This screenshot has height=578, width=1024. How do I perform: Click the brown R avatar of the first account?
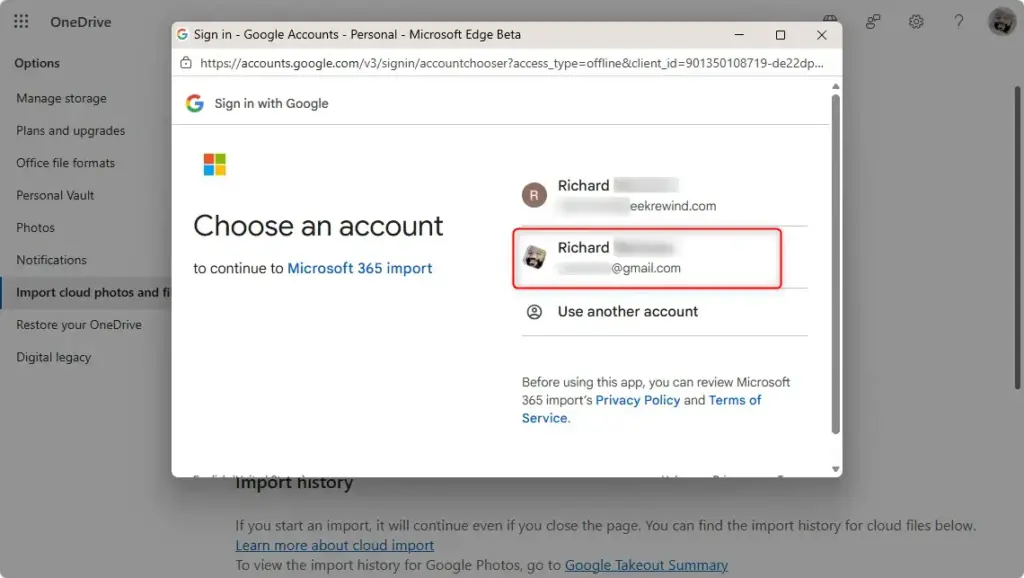[534, 195]
